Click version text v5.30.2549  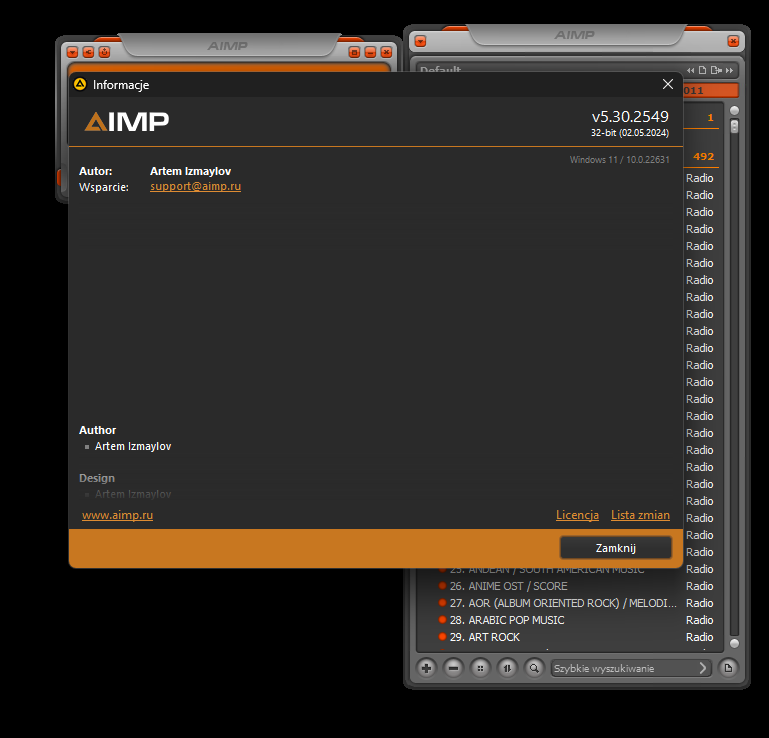tap(630, 116)
